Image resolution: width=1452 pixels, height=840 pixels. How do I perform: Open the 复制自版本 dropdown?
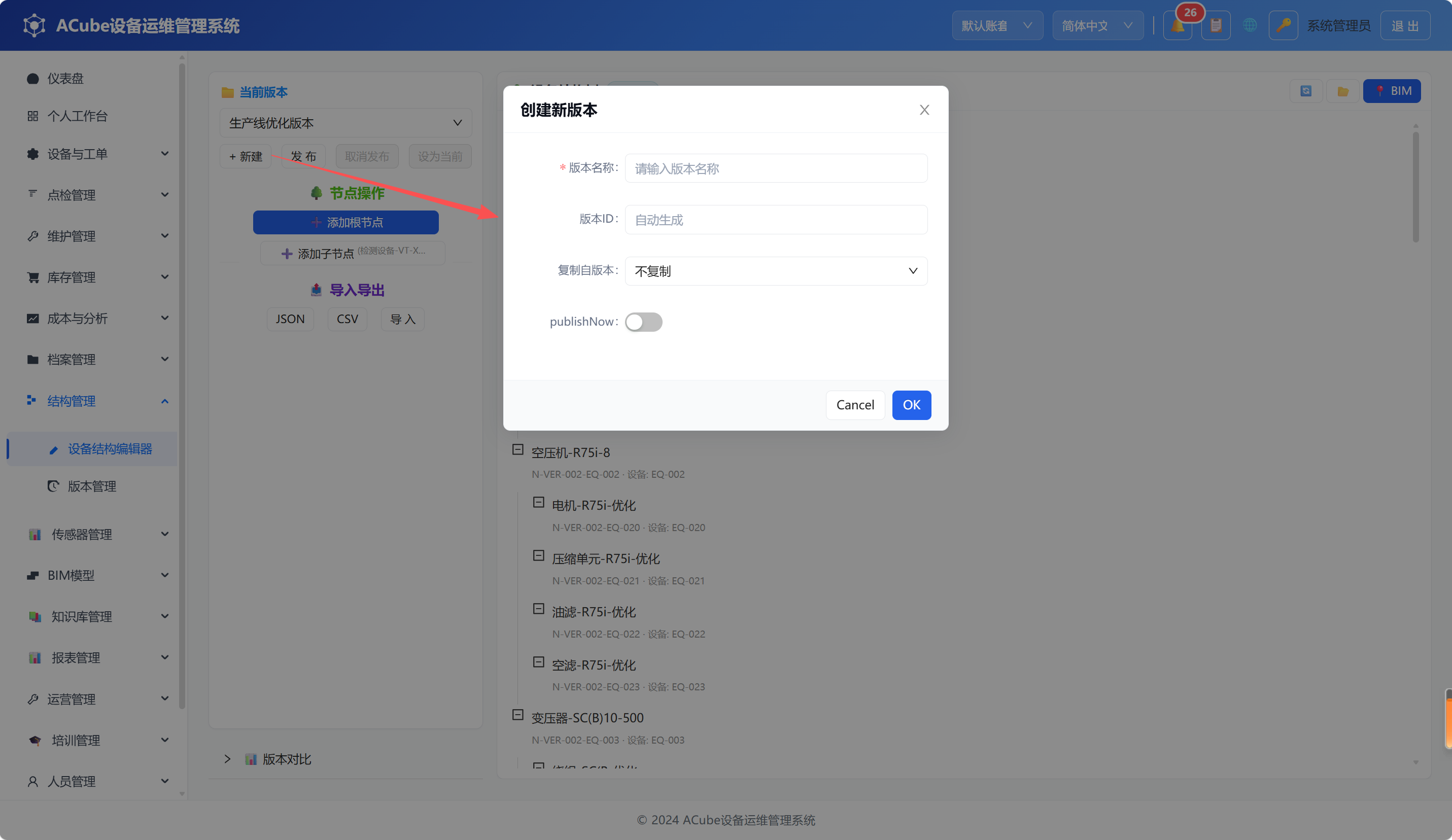tap(776, 271)
